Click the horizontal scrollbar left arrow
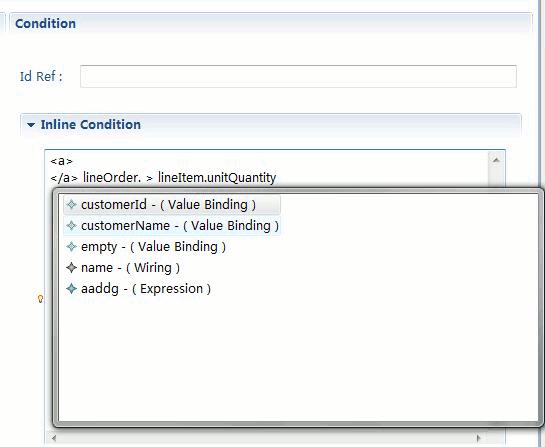The image size is (545, 447). (54, 438)
